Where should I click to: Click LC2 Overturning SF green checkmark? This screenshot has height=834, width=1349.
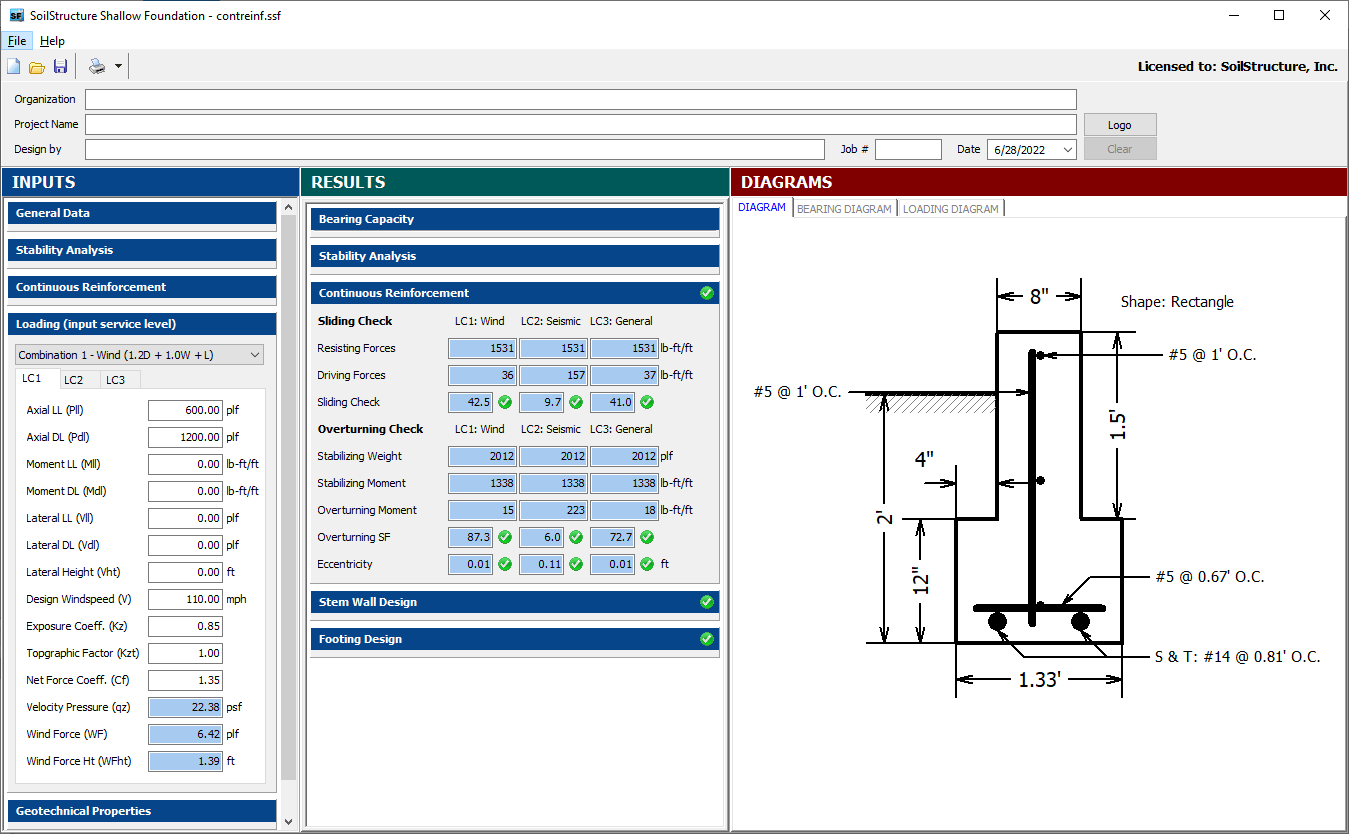576,537
